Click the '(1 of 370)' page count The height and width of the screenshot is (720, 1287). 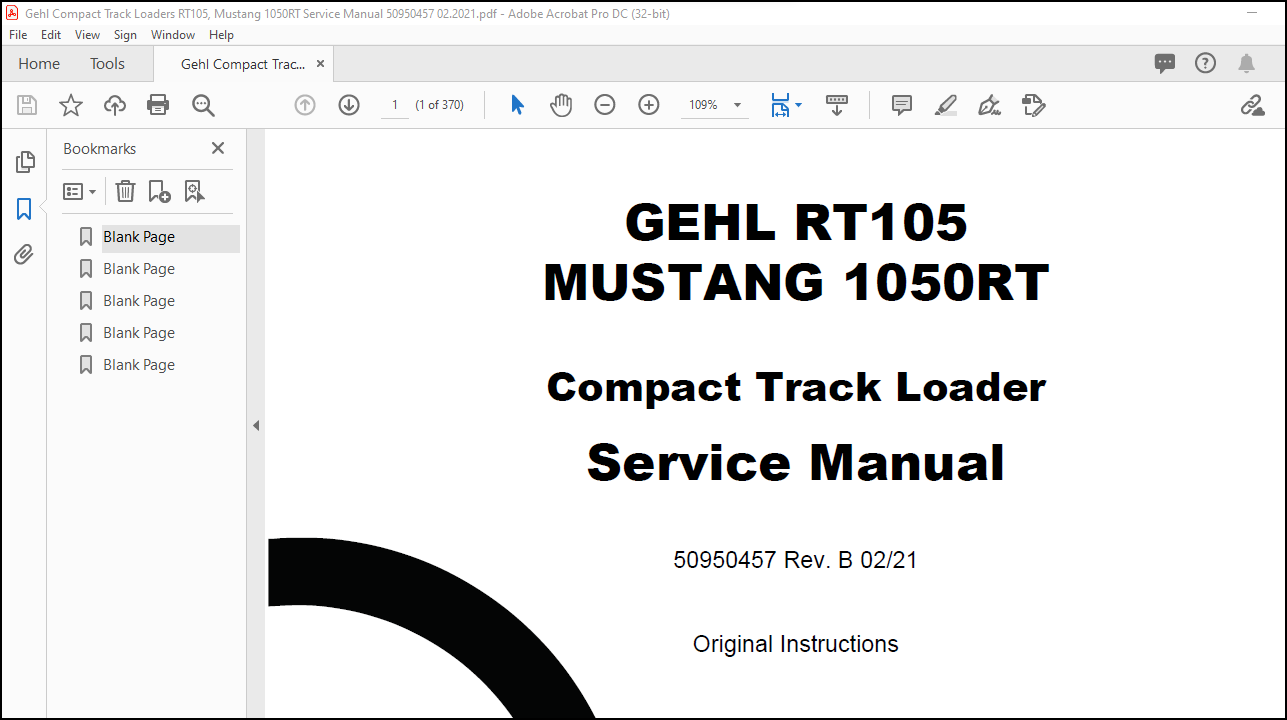point(439,105)
